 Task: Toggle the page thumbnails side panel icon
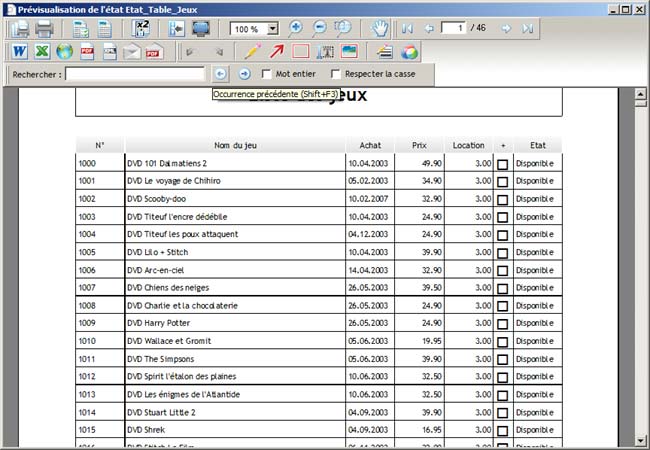[x=176, y=29]
